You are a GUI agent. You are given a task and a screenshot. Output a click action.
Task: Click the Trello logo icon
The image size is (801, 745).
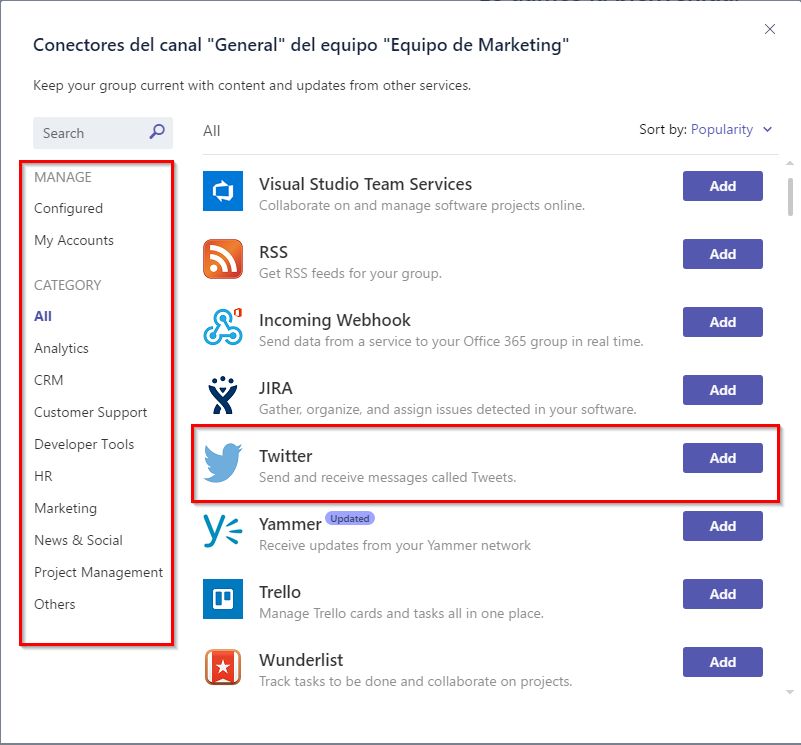223,599
